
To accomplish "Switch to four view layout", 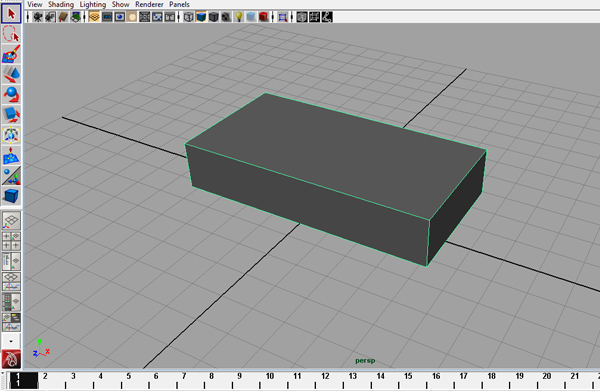I will click(11, 241).
